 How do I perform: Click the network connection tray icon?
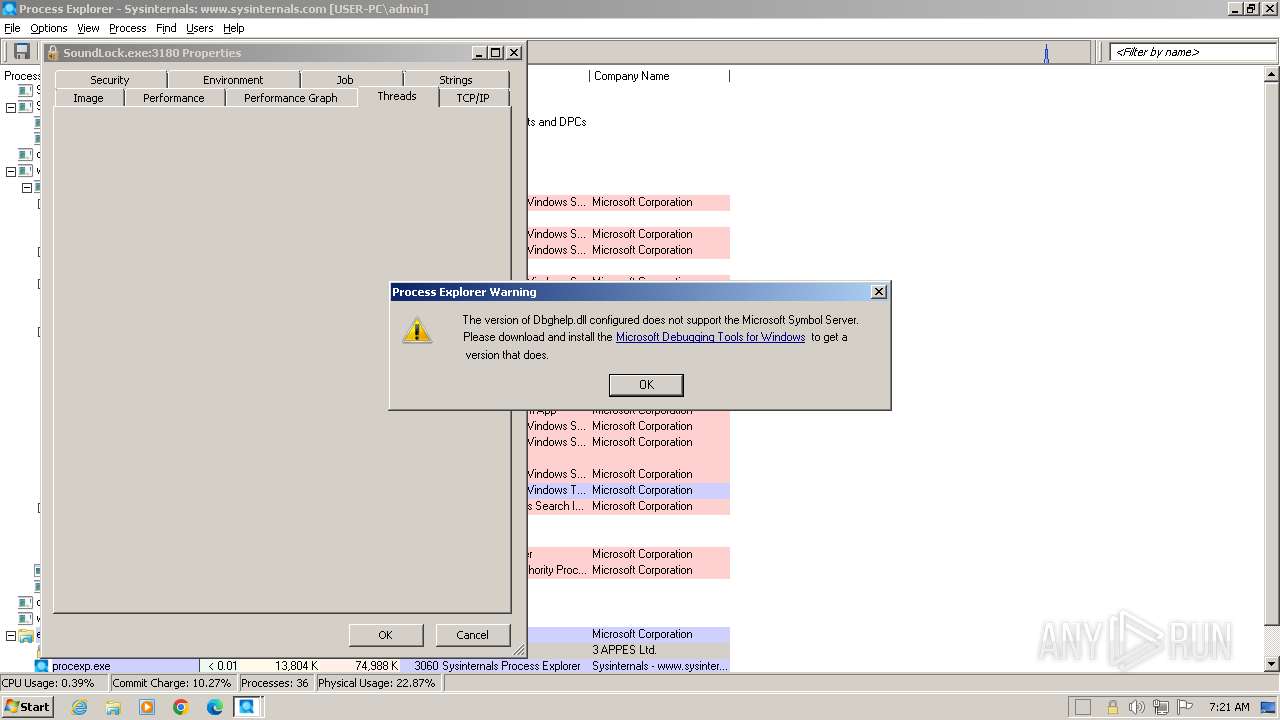[1160, 707]
